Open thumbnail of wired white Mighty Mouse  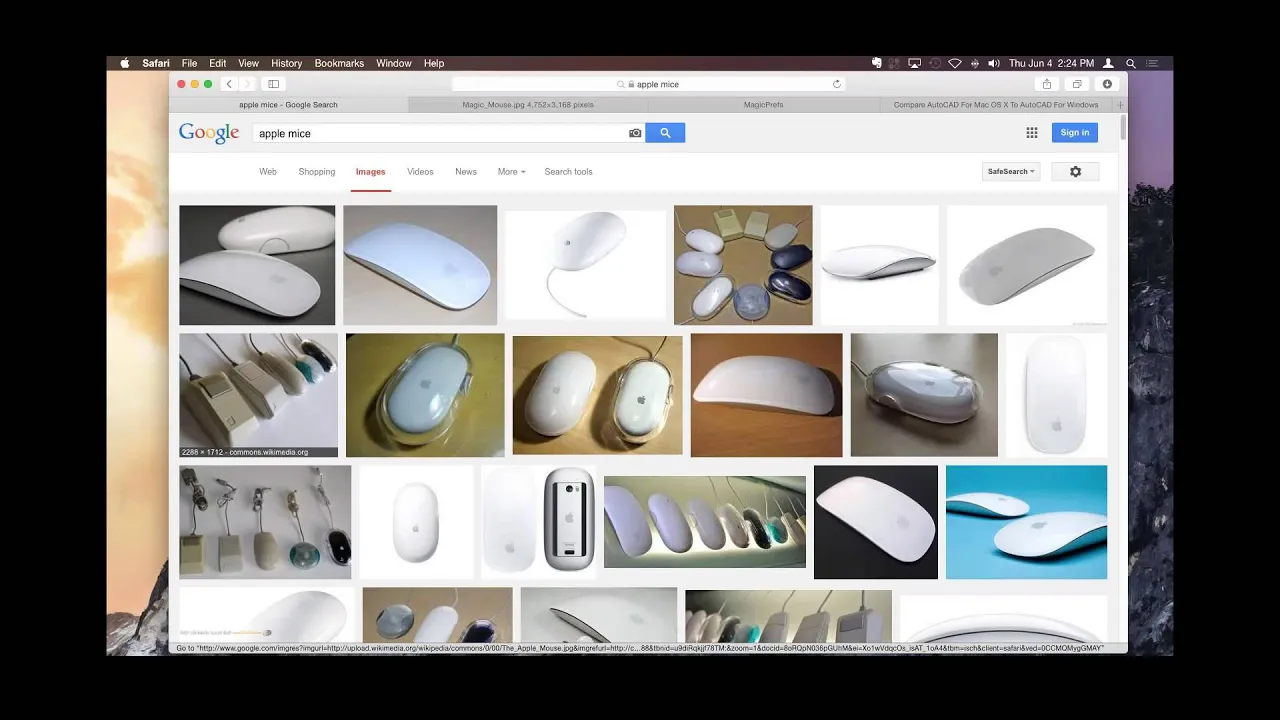coord(585,265)
